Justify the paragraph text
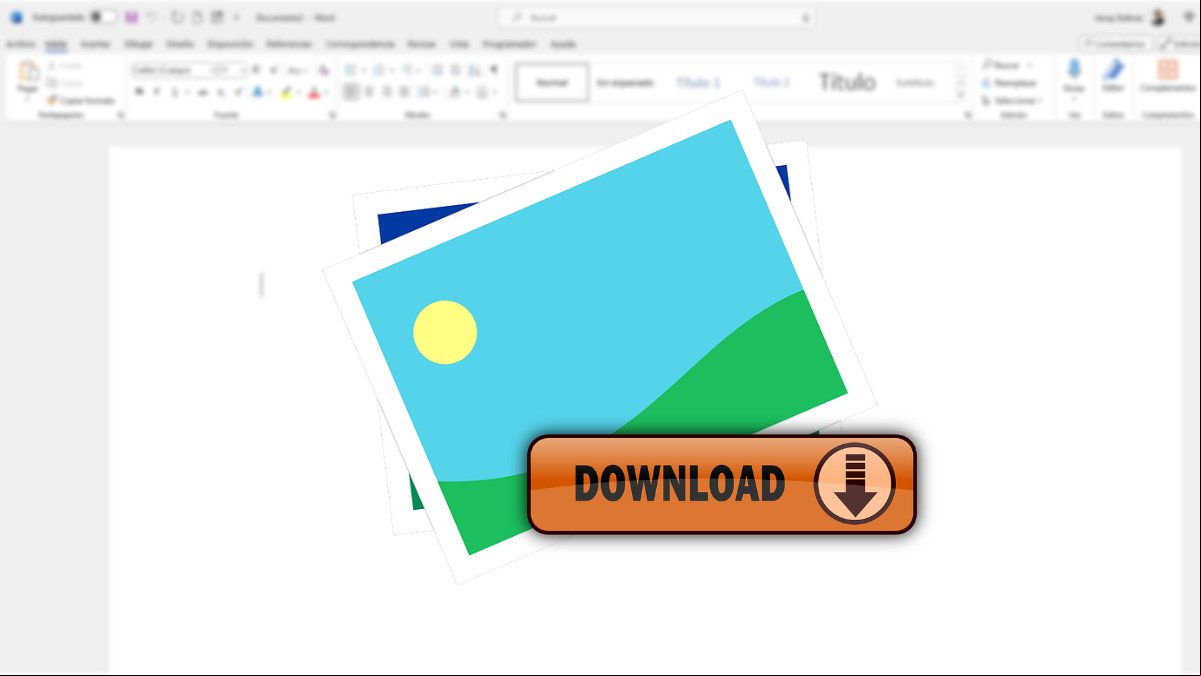This screenshot has height=676, width=1201. (404, 92)
